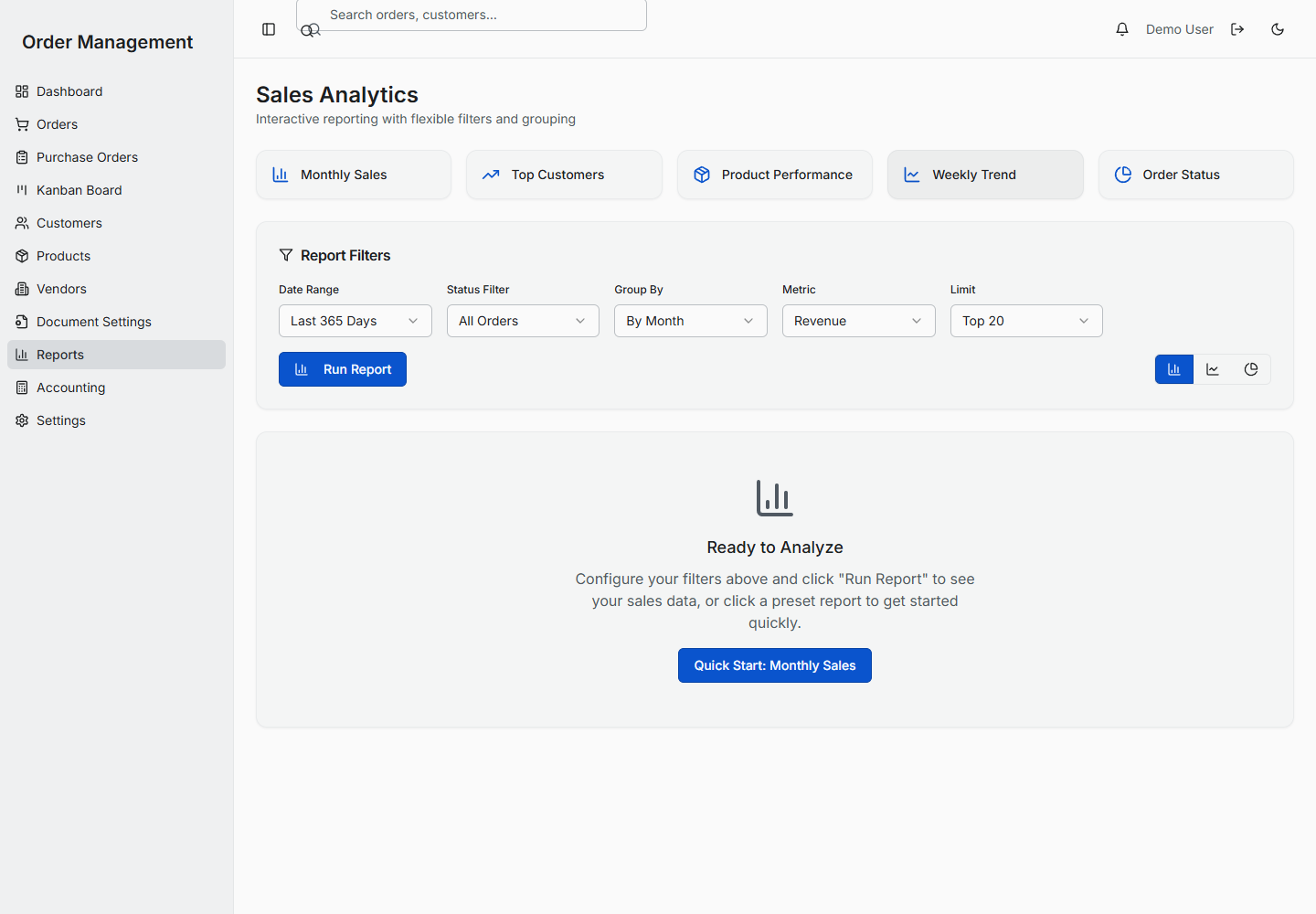Click the logout icon beside Demo User
1316x914 pixels.
[x=1237, y=29]
